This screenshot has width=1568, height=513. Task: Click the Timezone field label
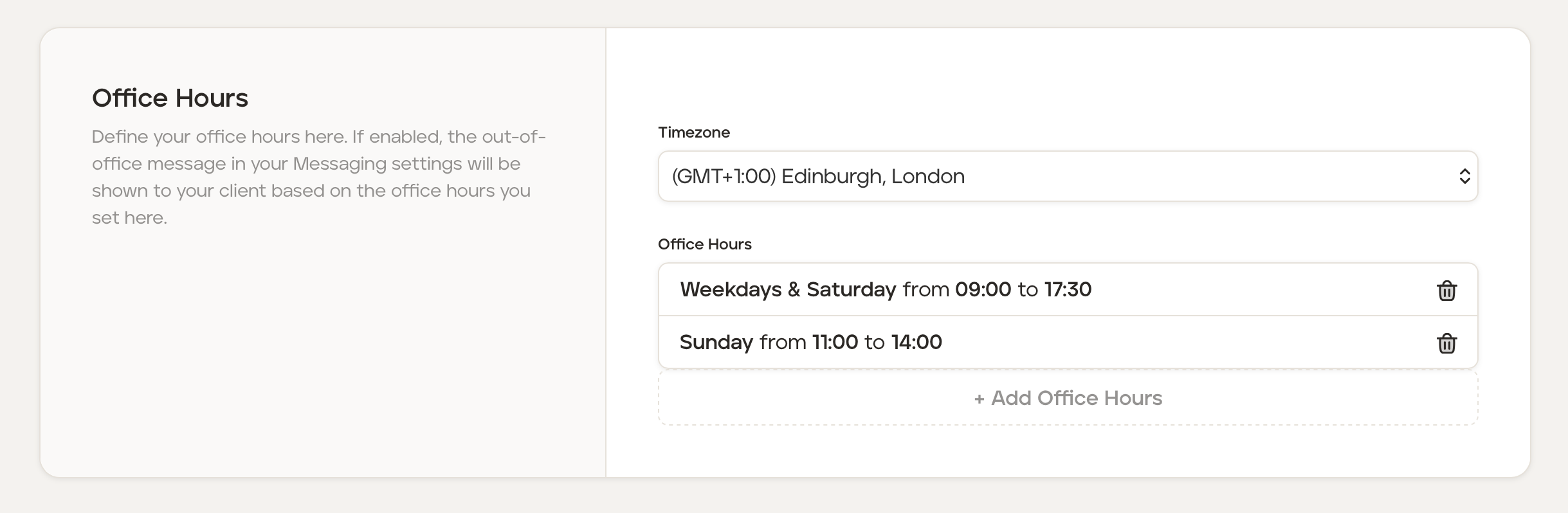click(693, 132)
